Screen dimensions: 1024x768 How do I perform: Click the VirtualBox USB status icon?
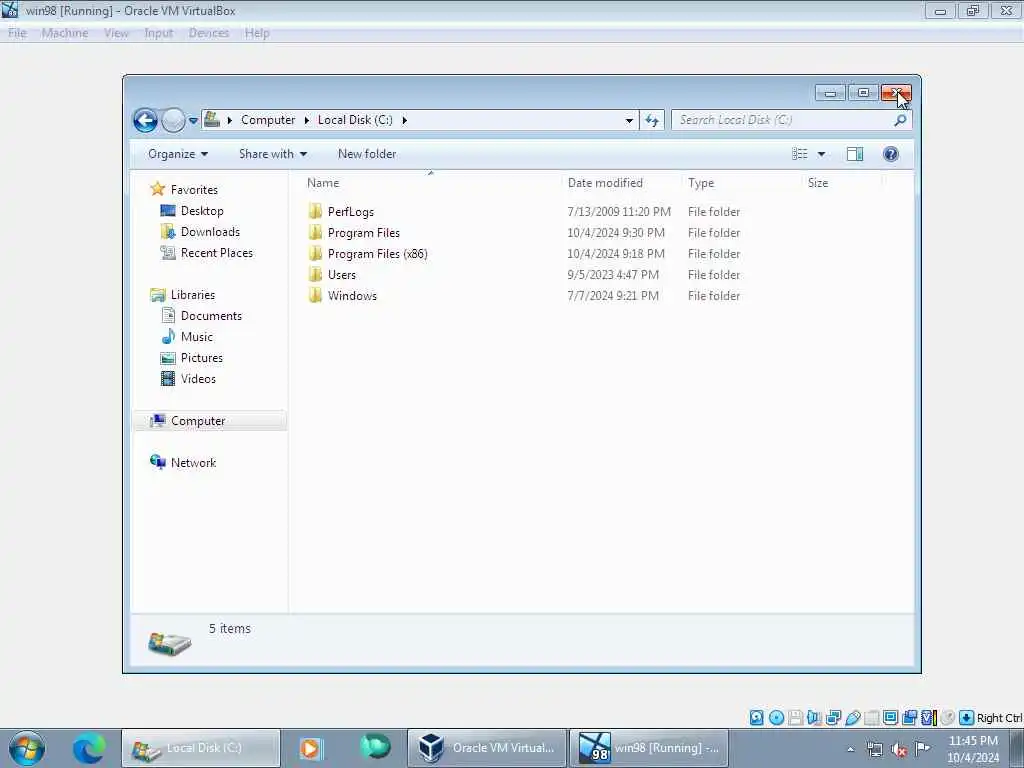click(x=853, y=718)
